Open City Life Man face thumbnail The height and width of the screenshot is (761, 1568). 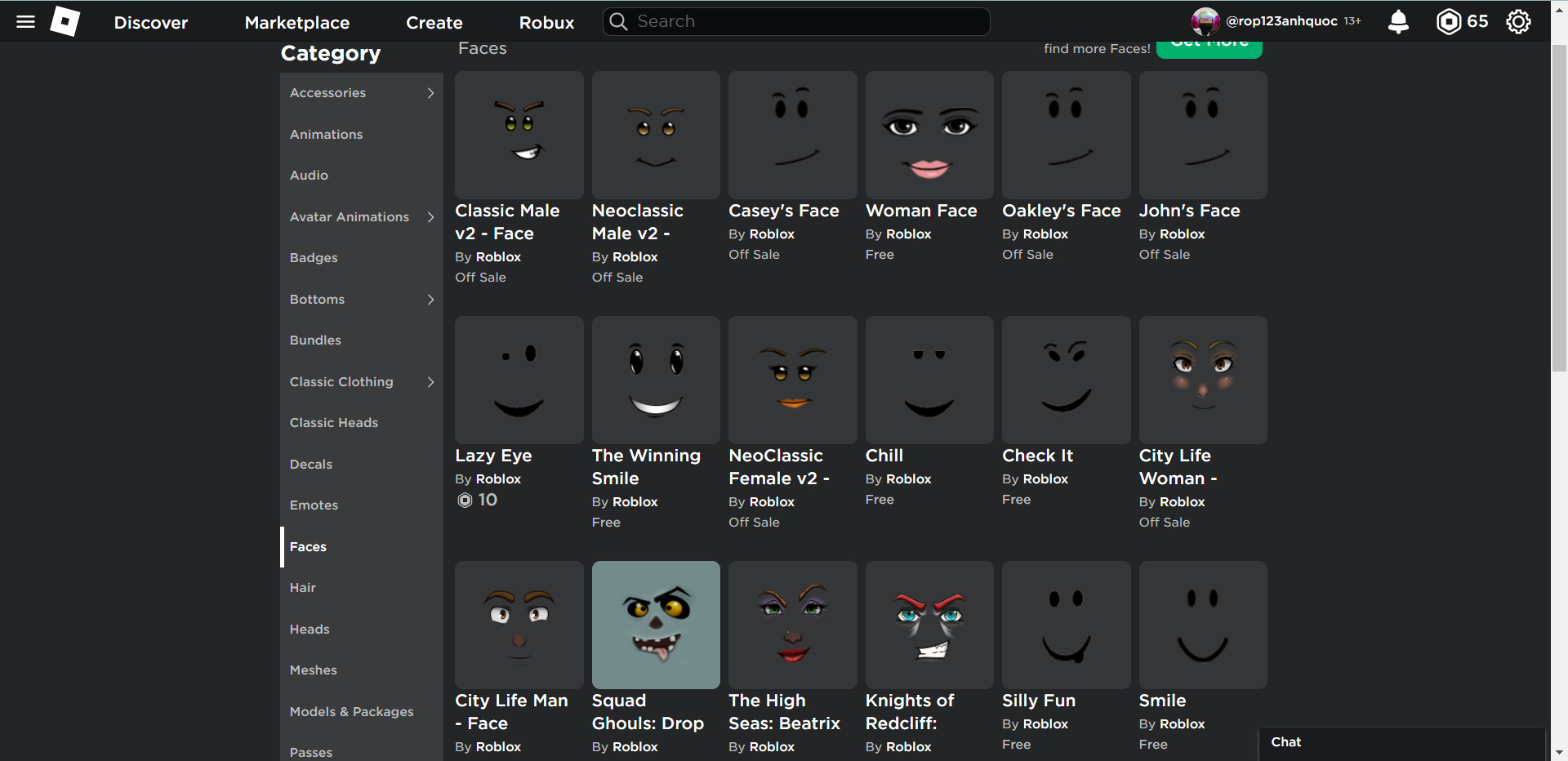[519, 625]
